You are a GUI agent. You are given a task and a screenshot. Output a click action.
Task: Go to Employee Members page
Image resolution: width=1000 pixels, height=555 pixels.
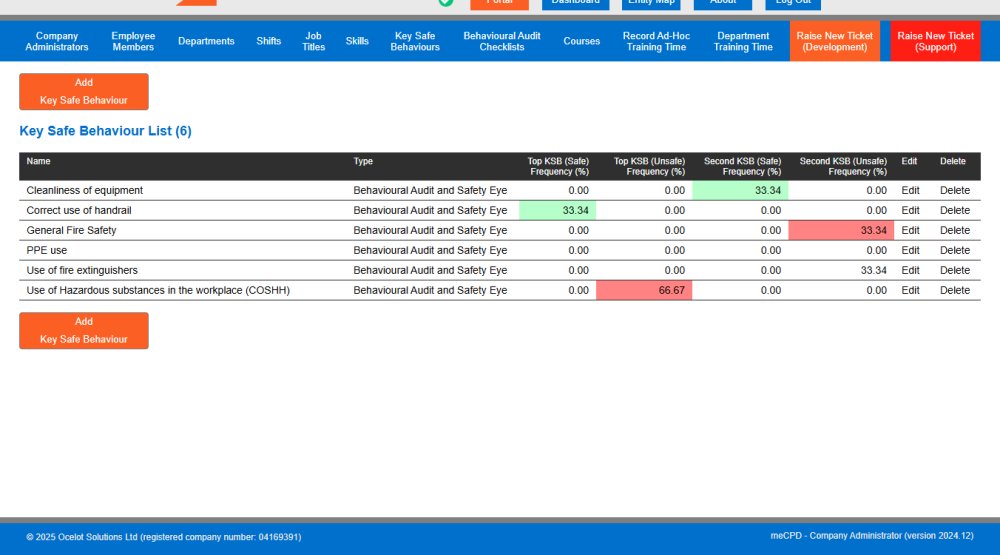pyautogui.click(x=133, y=41)
